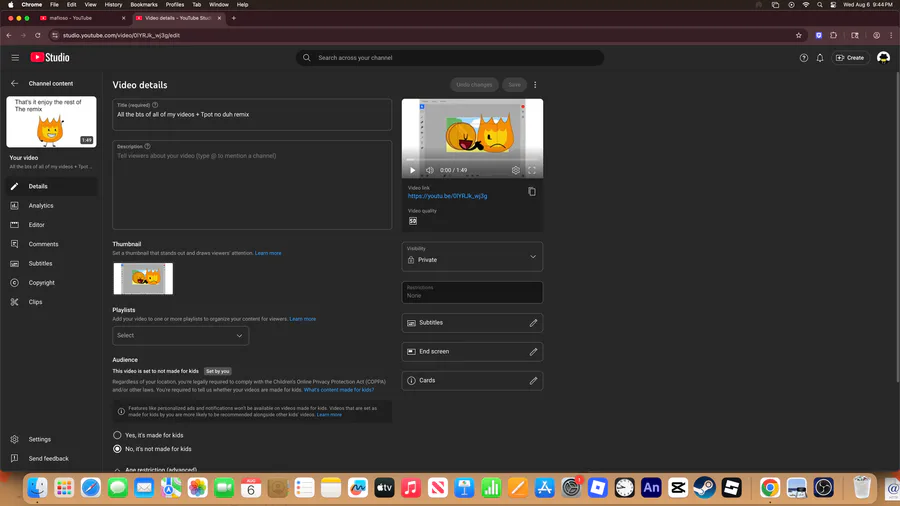The image size is (900, 506).
Task: Click the Save button
Action: point(514,85)
